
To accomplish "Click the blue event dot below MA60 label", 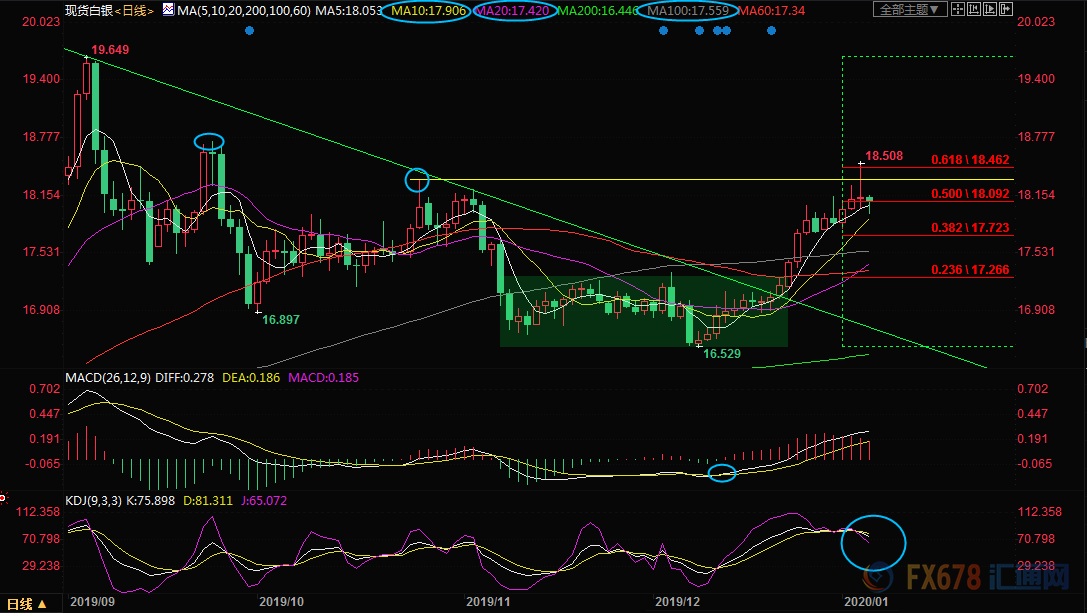I will pos(771,31).
